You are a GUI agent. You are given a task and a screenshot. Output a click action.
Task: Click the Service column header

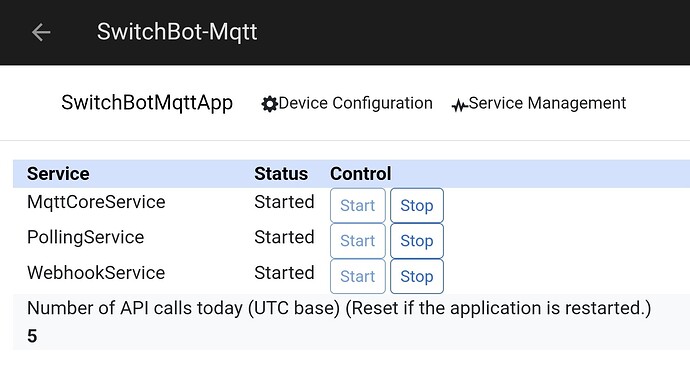pos(58,174)
